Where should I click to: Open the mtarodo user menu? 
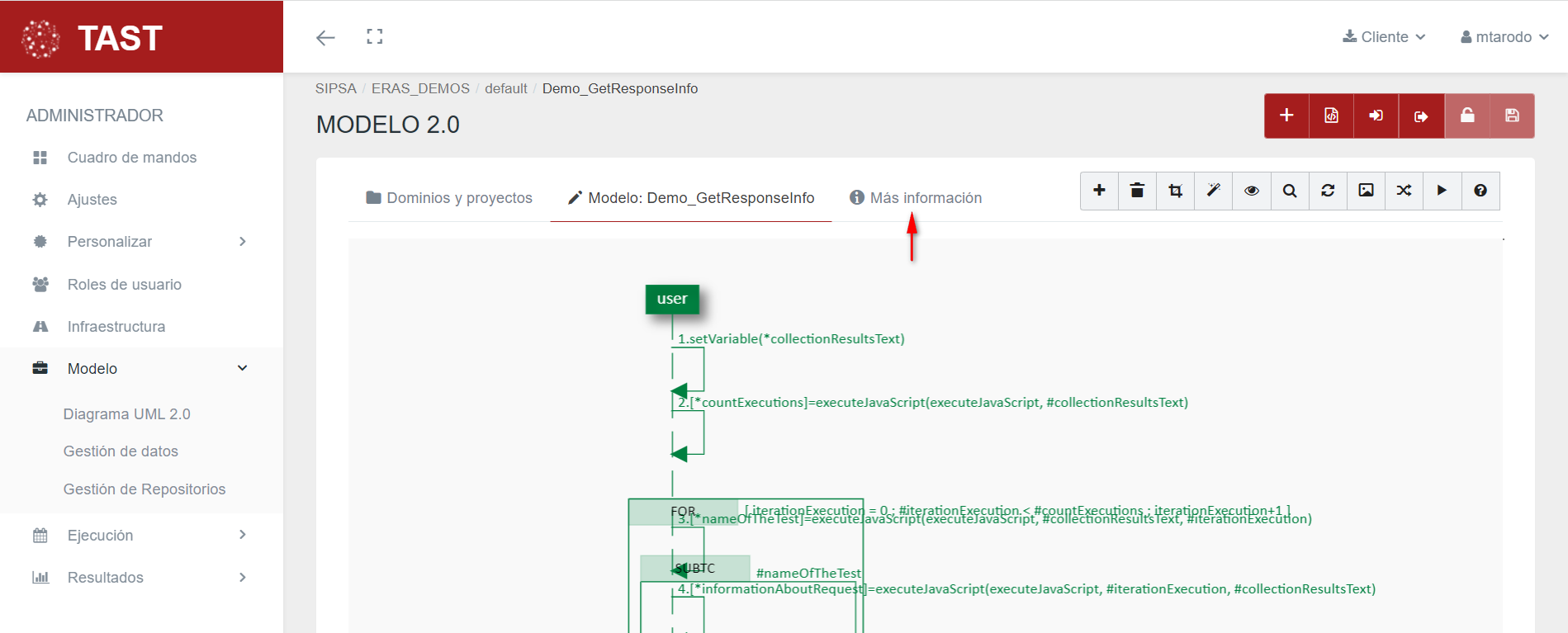pyautogui.click(x=1504, y=37)
